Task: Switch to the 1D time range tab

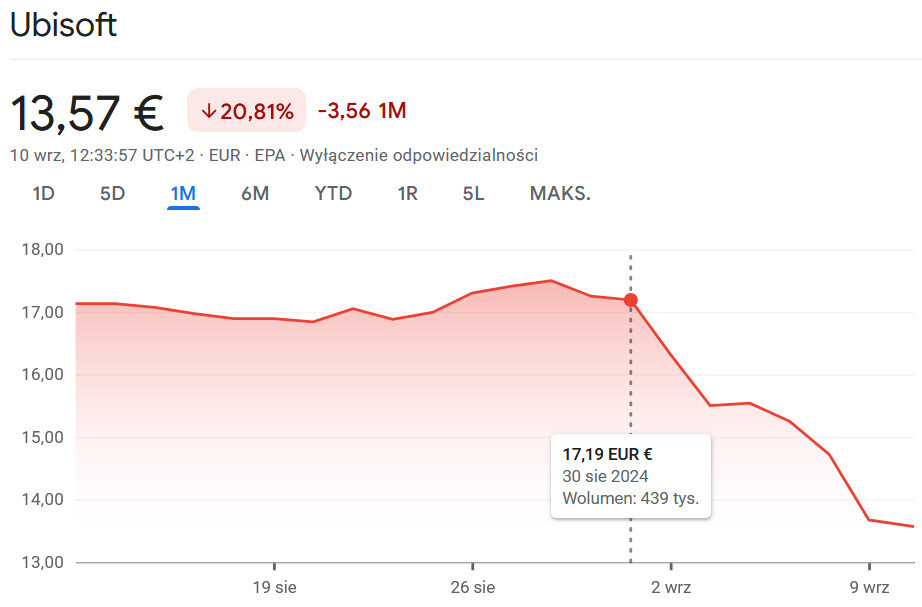Action: [43, 193]
